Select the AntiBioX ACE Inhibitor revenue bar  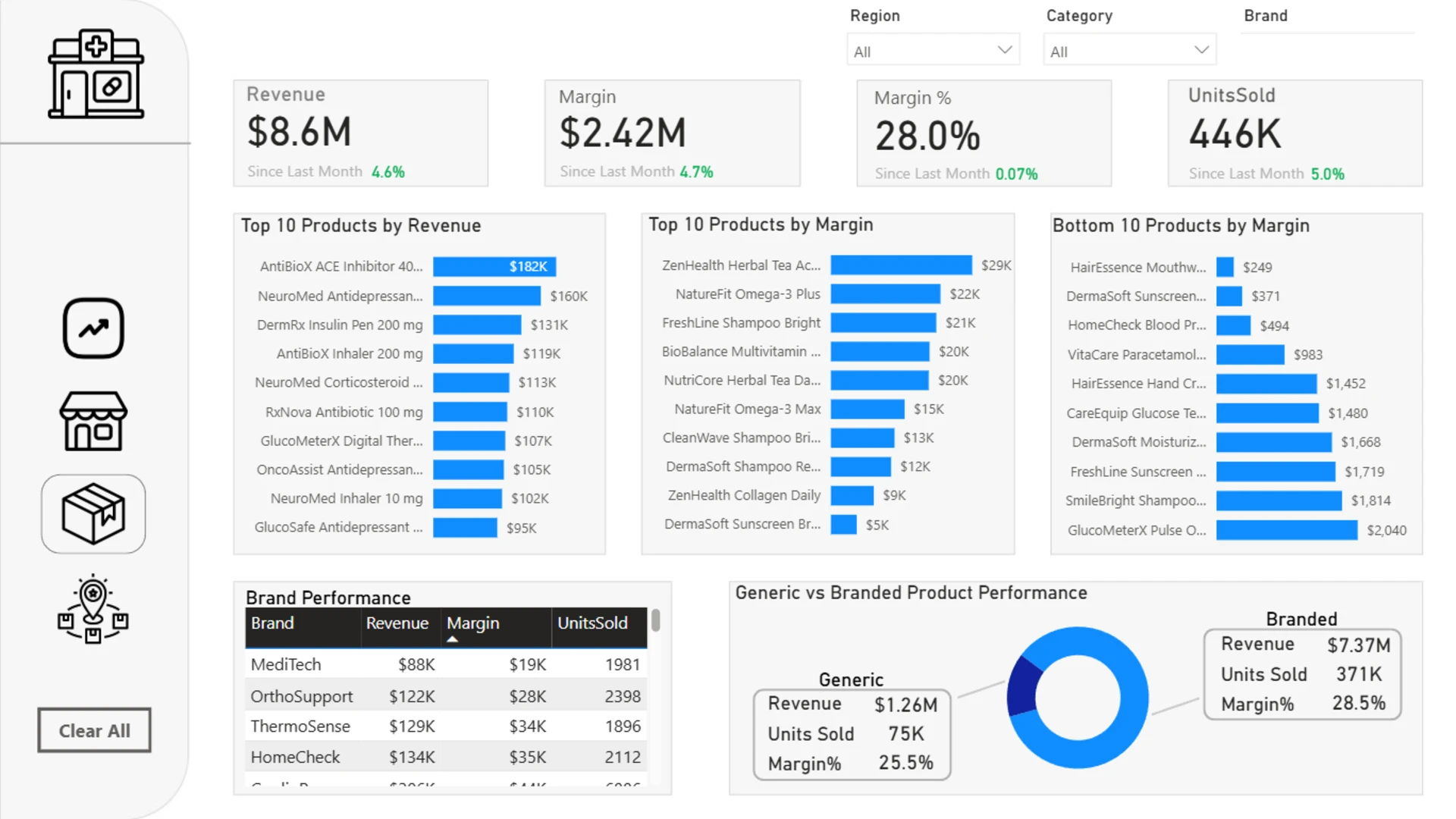coord(494,266)
